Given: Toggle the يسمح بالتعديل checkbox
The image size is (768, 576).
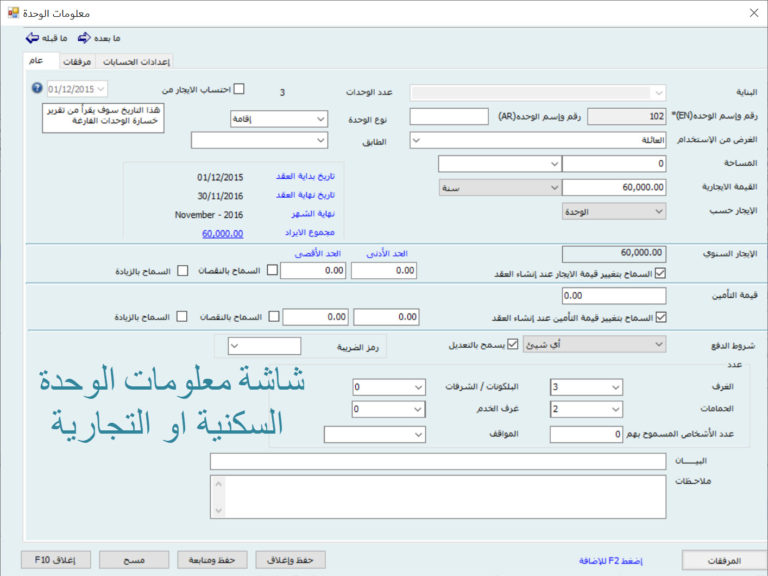Looking at the screenshot, I should click(x=513, y=345).
